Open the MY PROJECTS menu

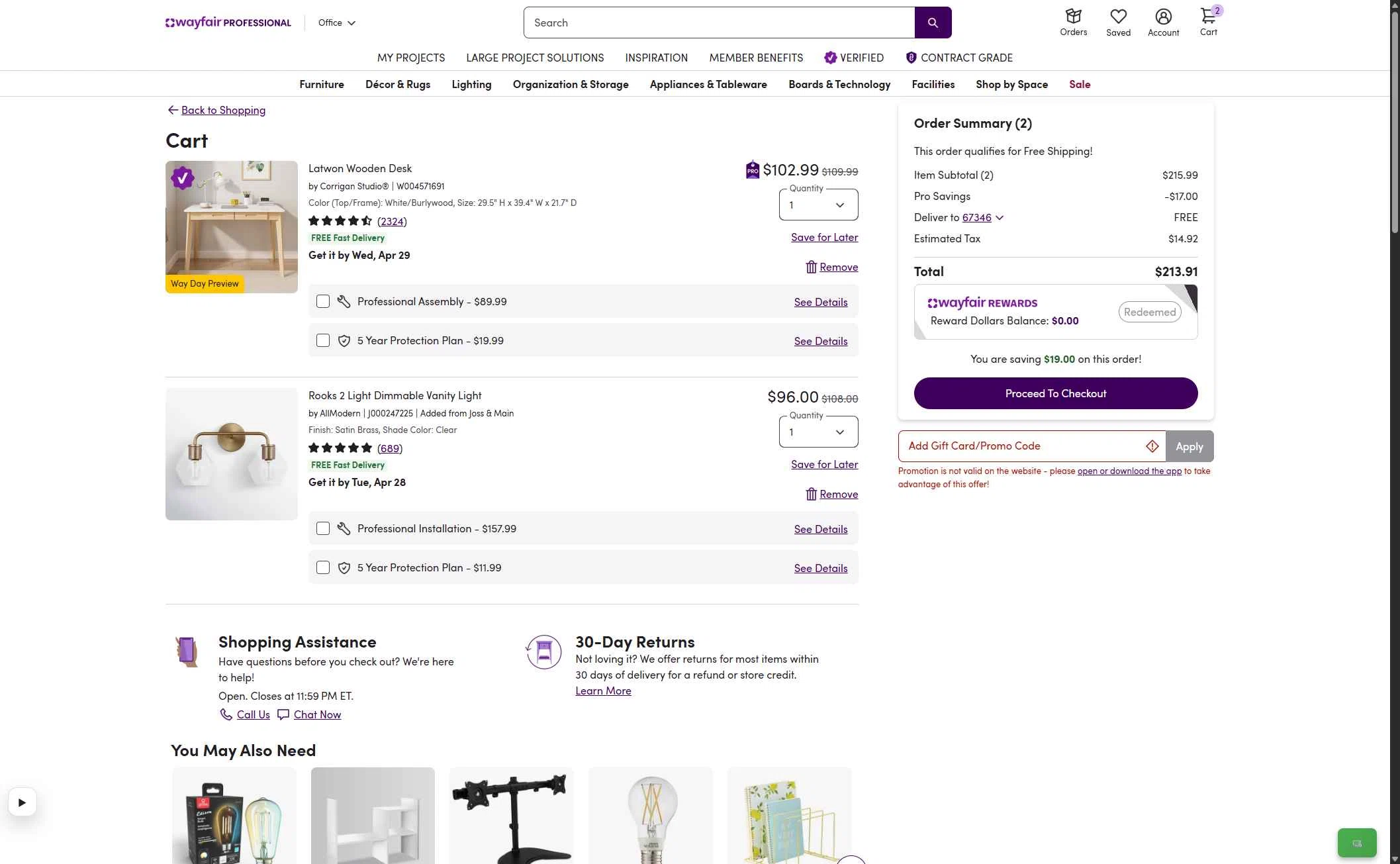pyautogui.click(x=411, y=58)
